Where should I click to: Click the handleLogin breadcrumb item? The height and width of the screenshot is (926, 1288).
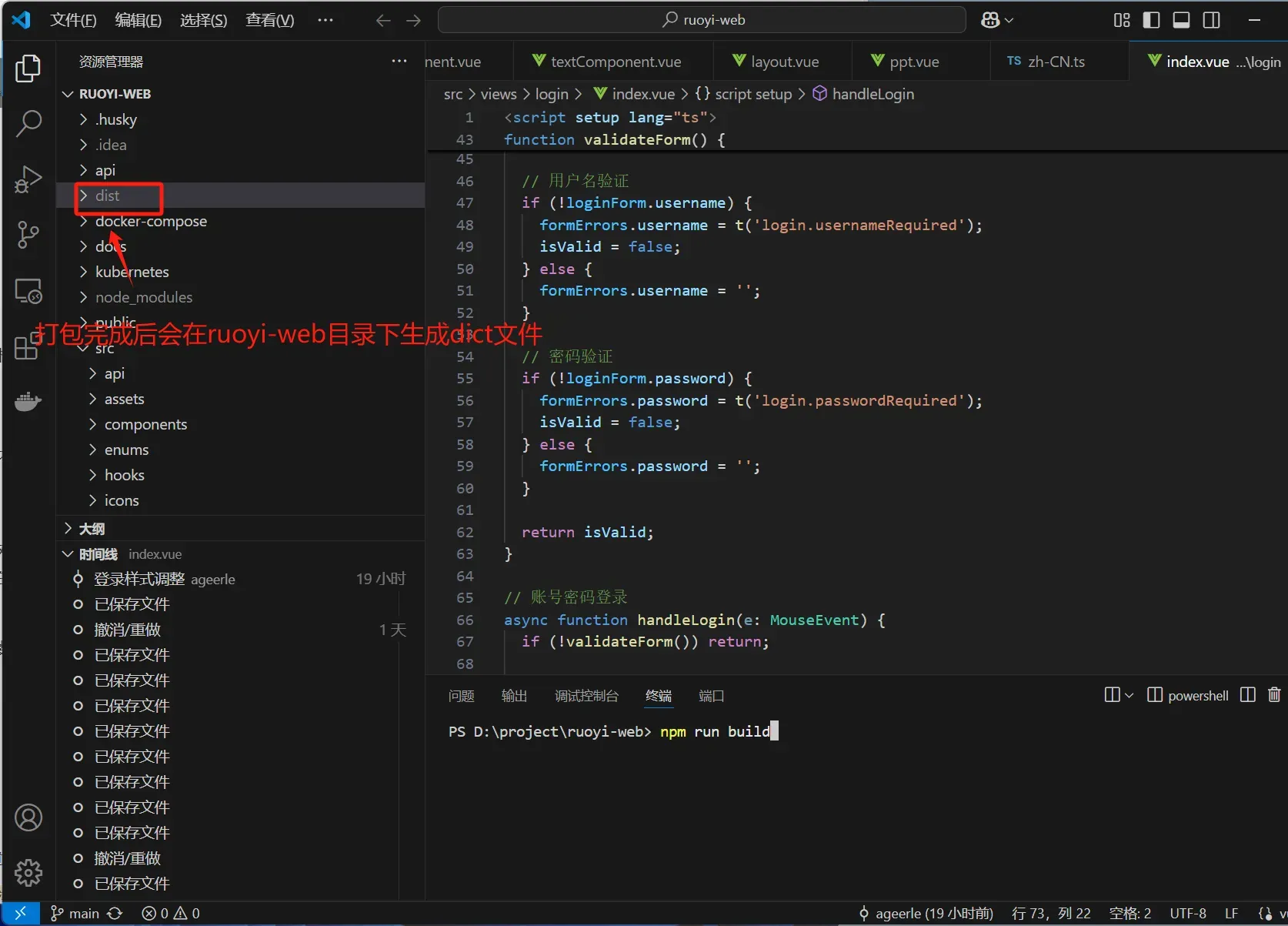(873, 94)
